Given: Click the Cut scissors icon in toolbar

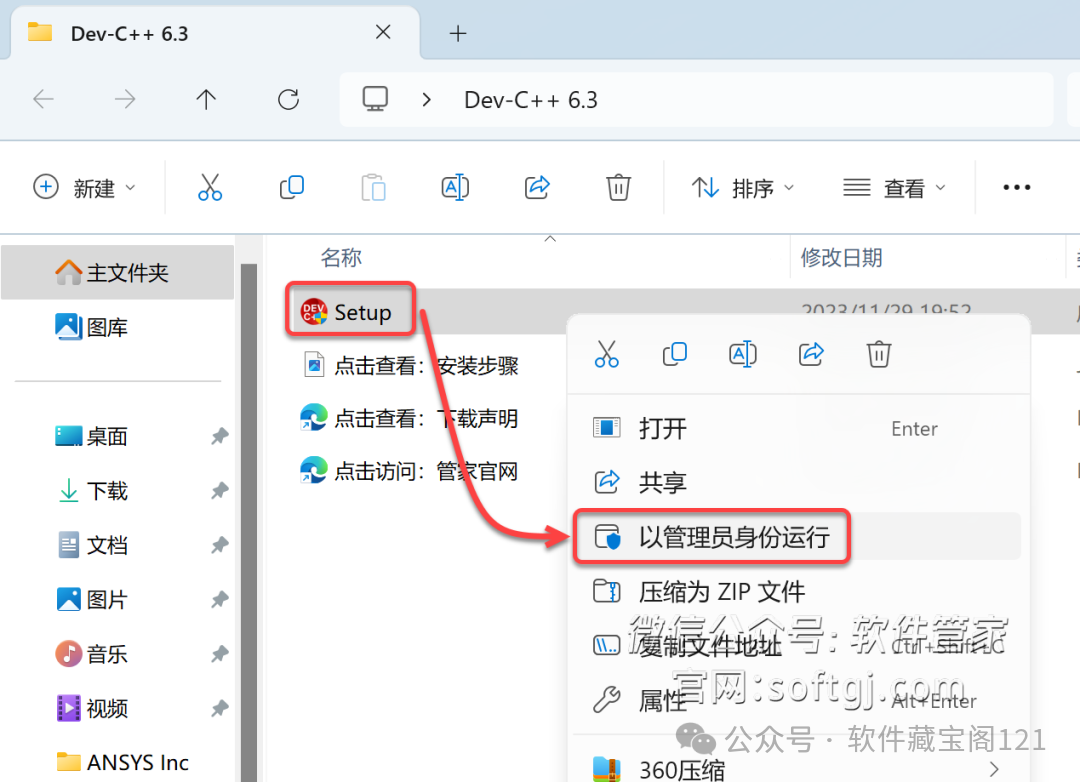Looking at the screenshot, I should [210, 187].
